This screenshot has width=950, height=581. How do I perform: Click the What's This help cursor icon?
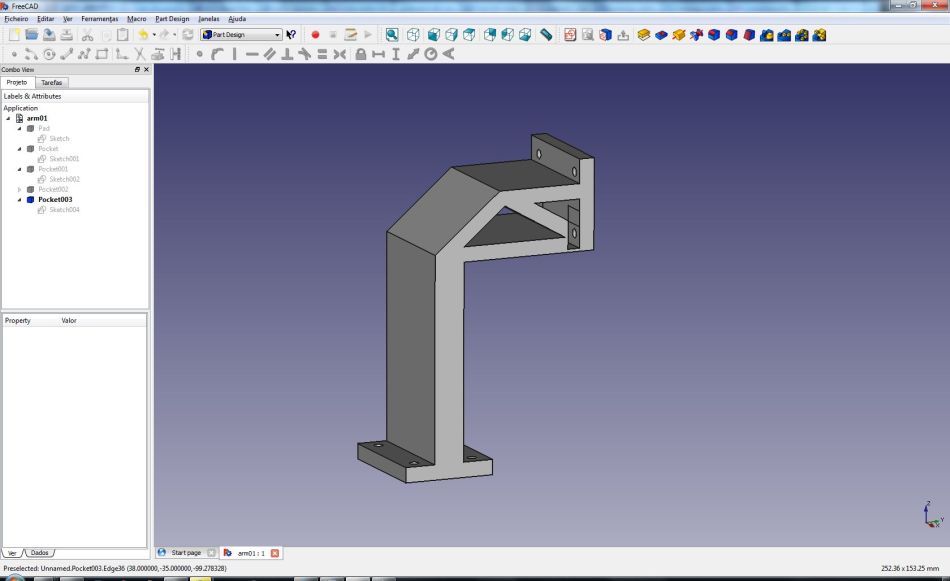(x=291, y=35)
